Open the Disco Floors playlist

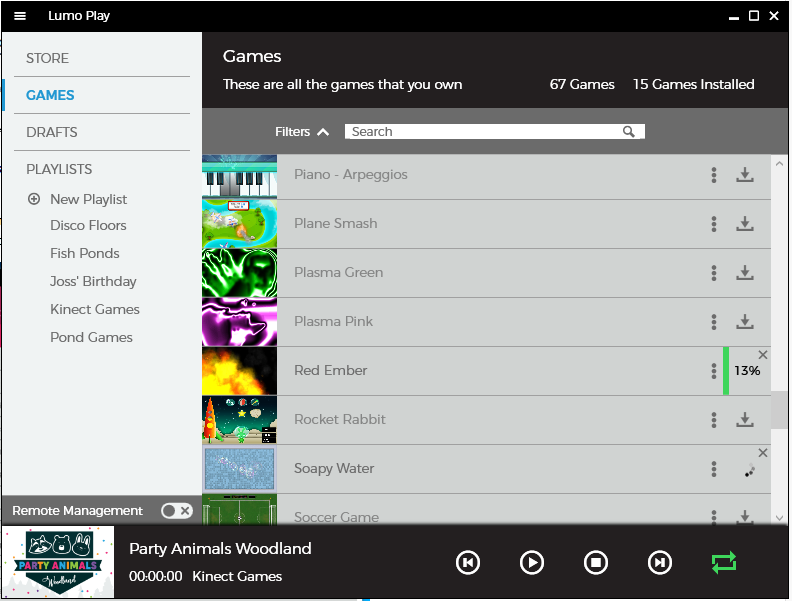(x=88, y=225)
